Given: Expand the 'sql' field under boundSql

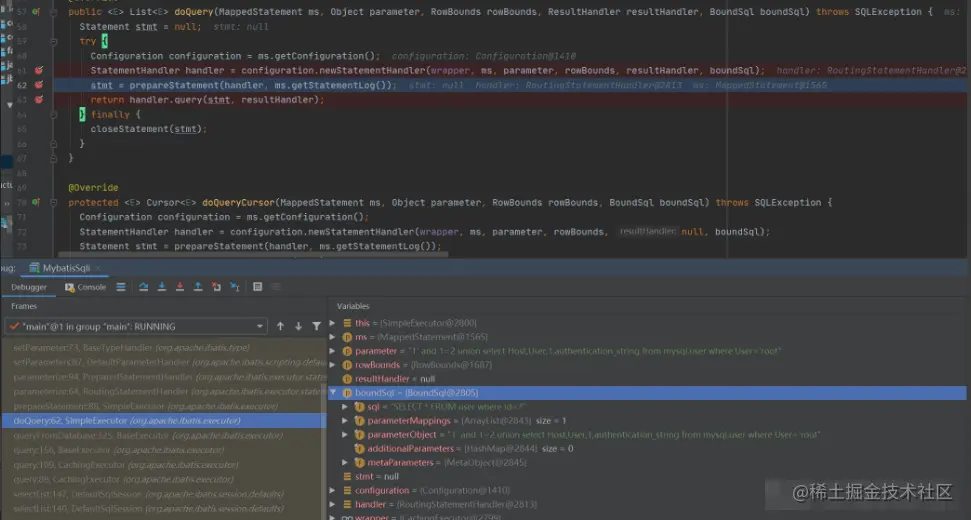Looking at the screenshot, I should click(345, 407).
